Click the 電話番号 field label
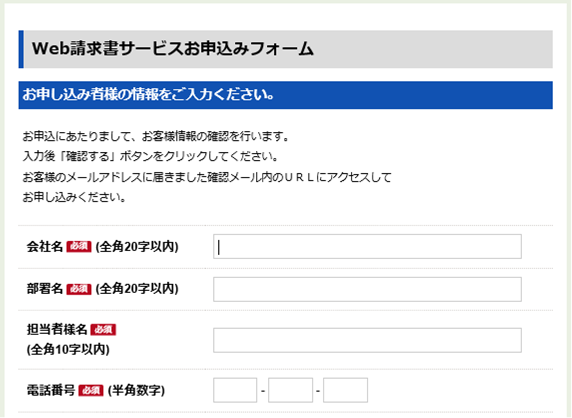This screenshot has height=418, width=572. pos(51,390)
